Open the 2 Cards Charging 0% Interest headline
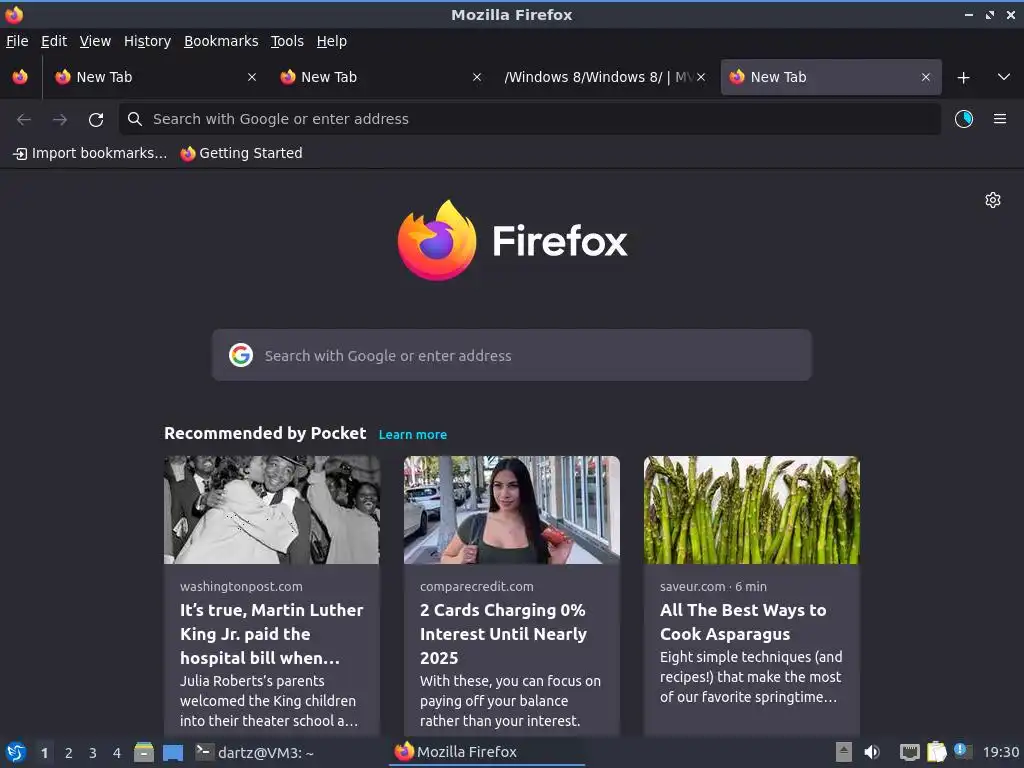 pos(504,634)
